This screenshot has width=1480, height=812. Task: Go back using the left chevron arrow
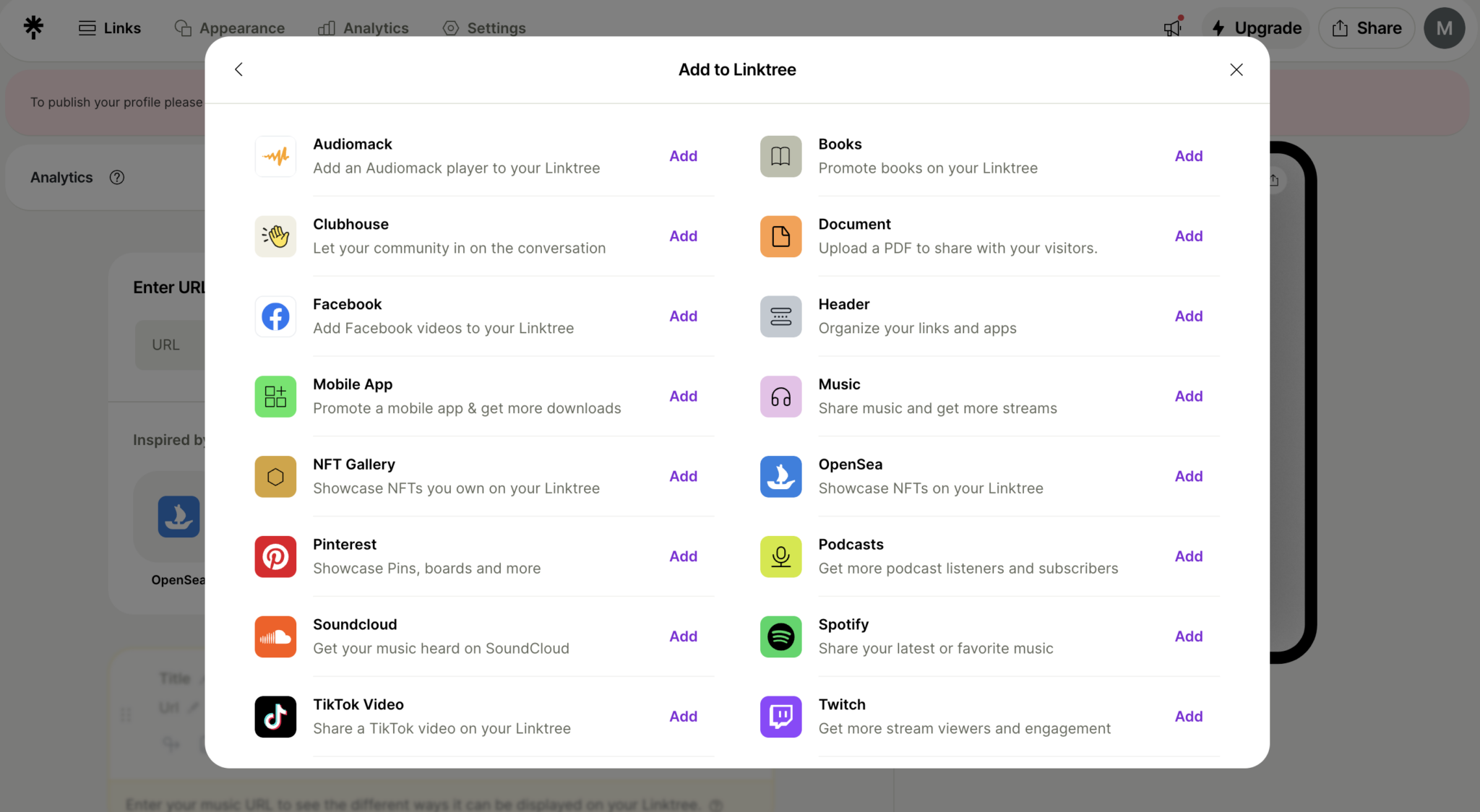pos(238,69)
